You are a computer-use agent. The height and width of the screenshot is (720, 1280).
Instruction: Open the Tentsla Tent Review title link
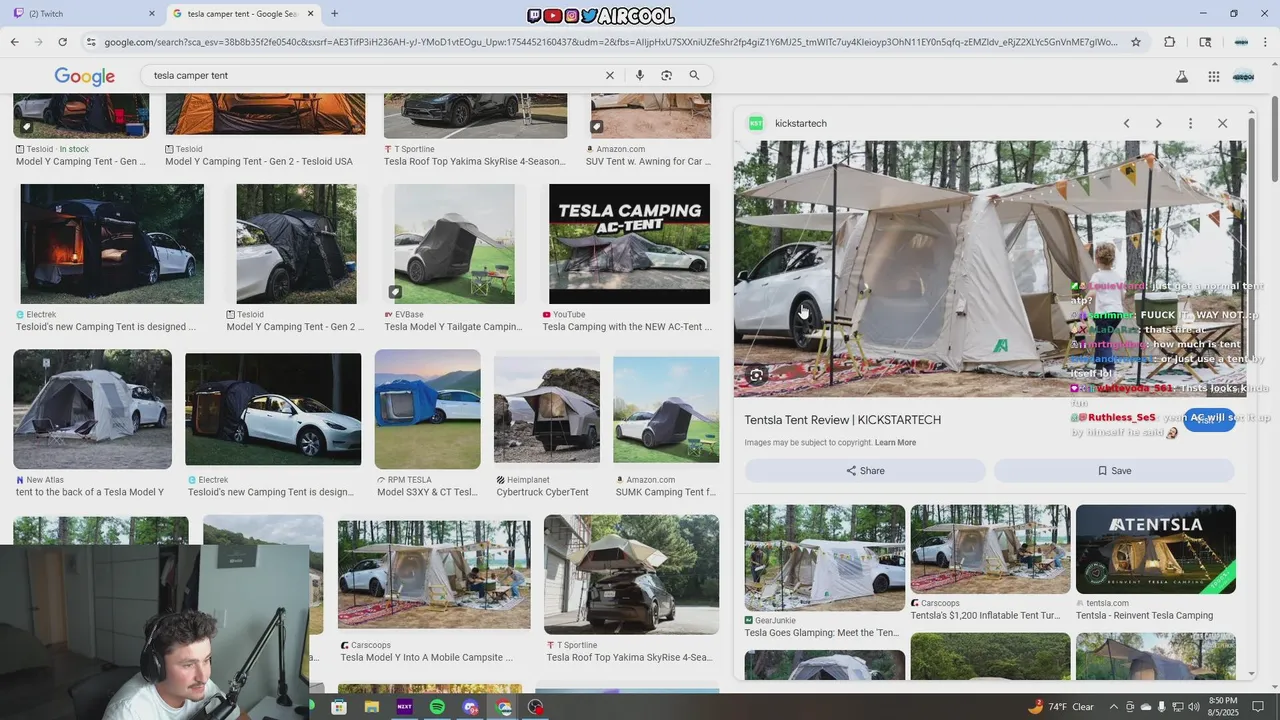click(x=842, y=420)
